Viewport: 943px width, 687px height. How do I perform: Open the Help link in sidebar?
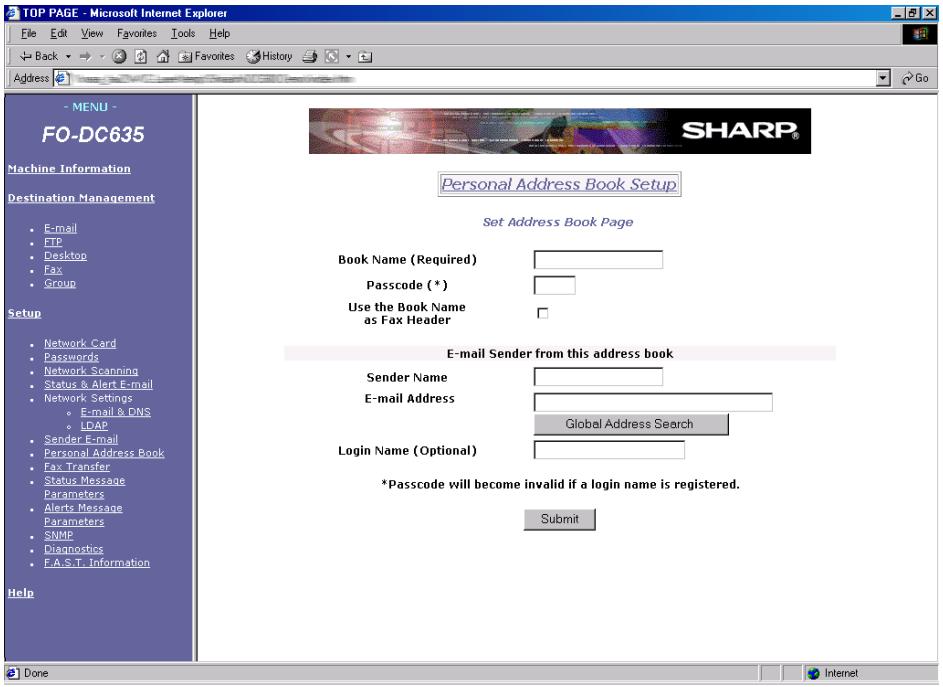tap(20, 593)
